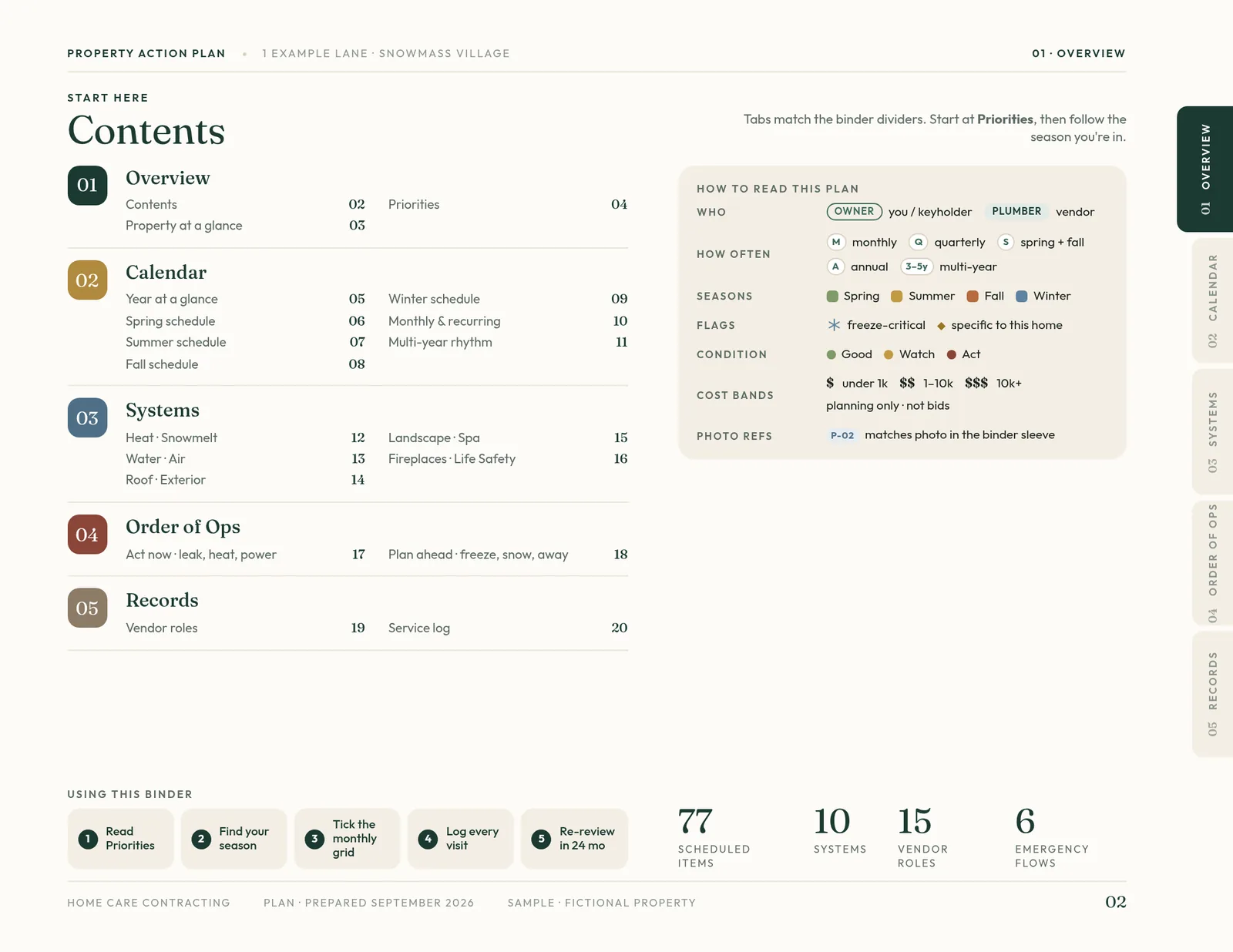Click the OWNER pill label
This screenshot has width=1233, height=952.
(854, 211)
